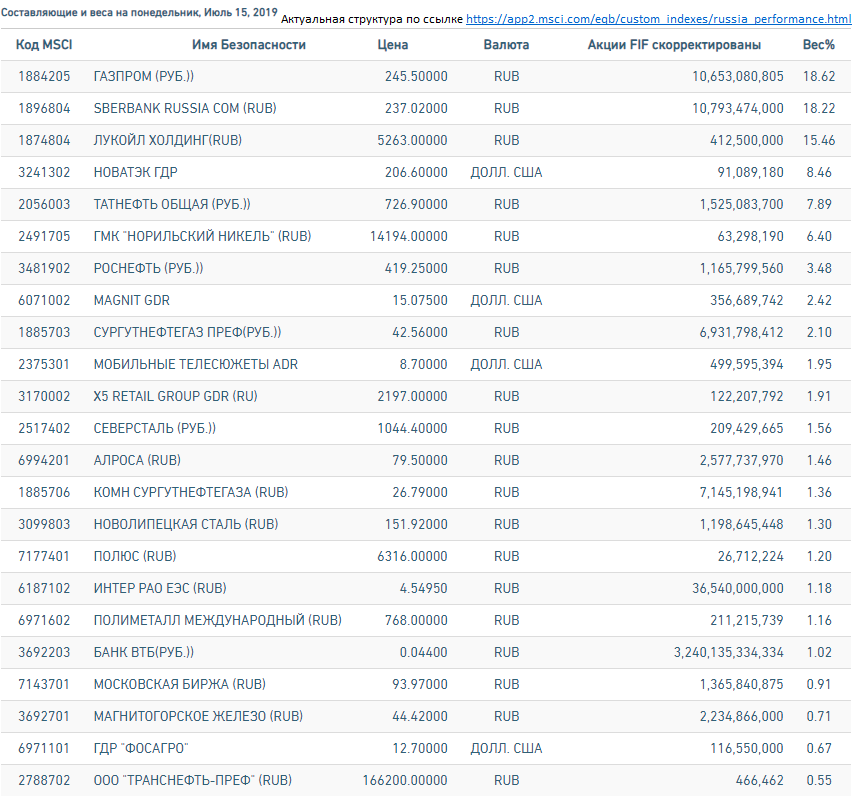The image size is (857, 800).
Task: Click 'ДОЛЛ. США' currency in НОВАТЭК row
Action: pyautogui.click(x=506, y=173)
